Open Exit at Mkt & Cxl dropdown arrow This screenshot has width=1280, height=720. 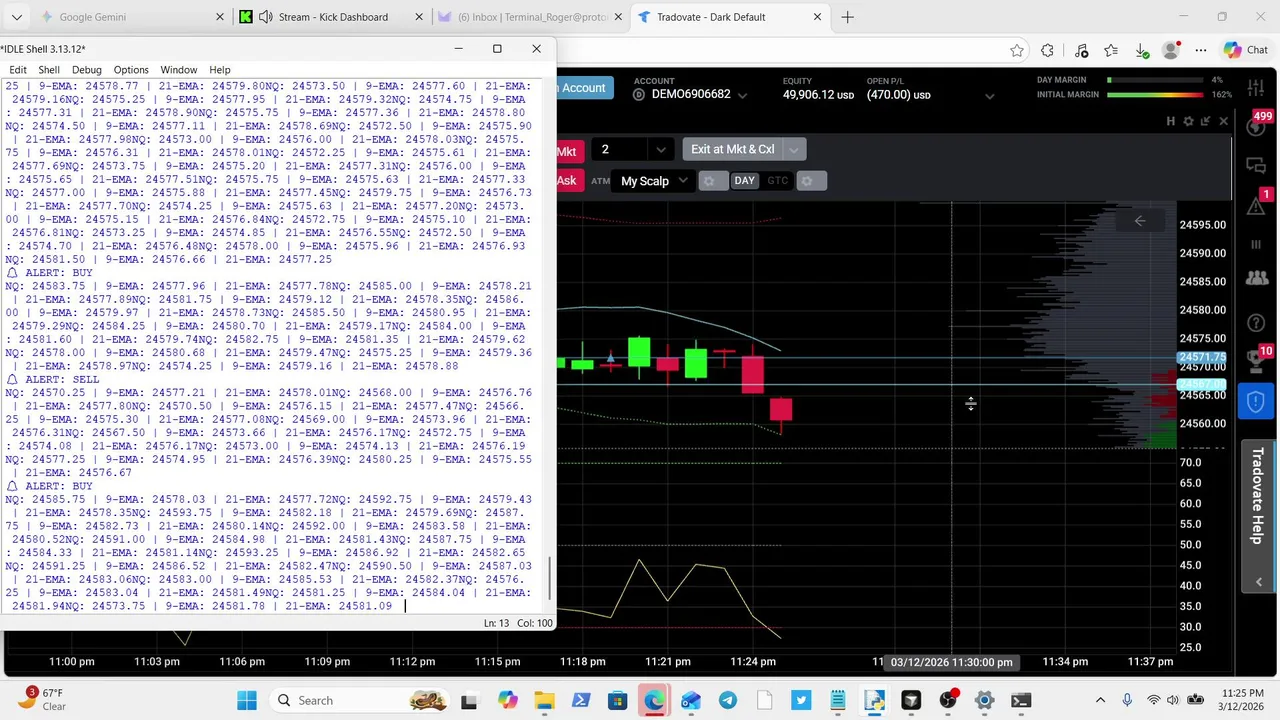794,150
